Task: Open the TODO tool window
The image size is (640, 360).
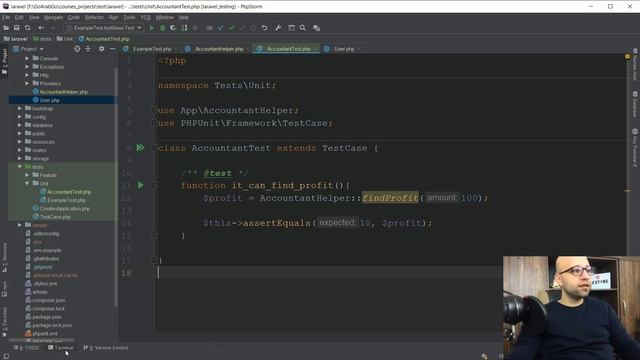Action: (26, 348)
